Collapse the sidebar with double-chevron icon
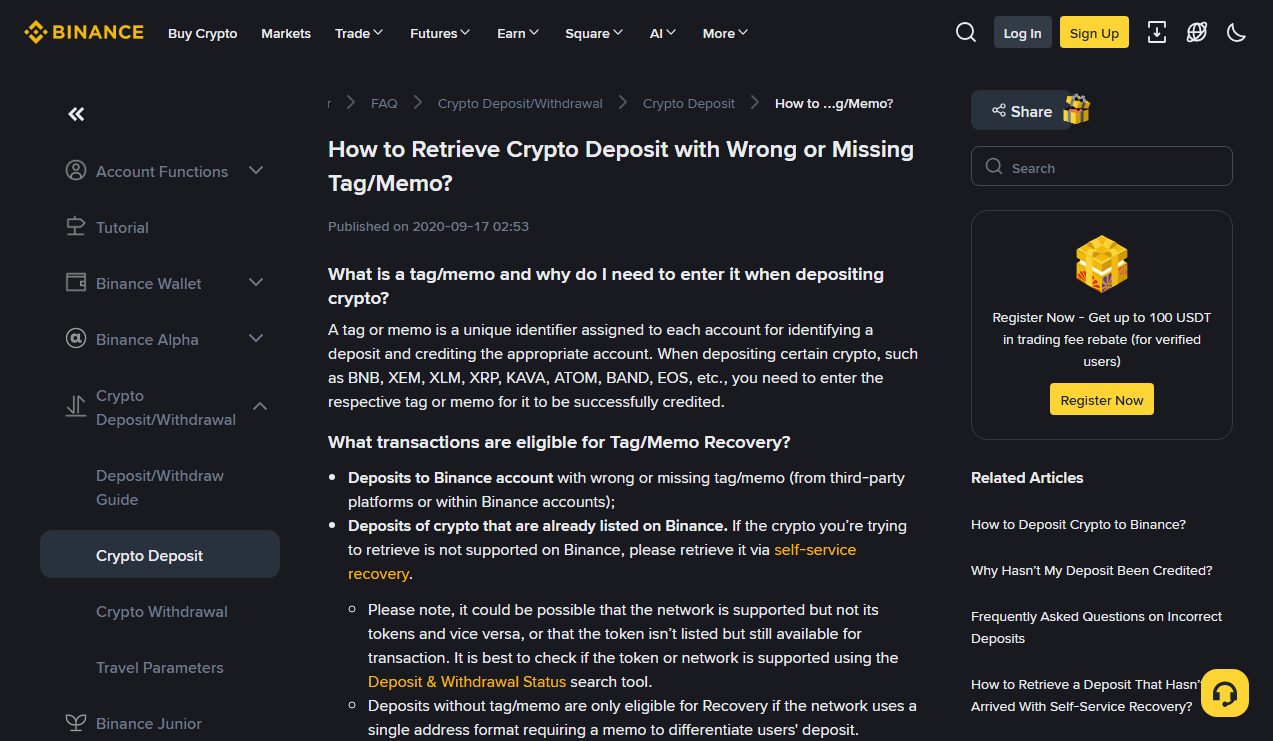 click(76, 114)
